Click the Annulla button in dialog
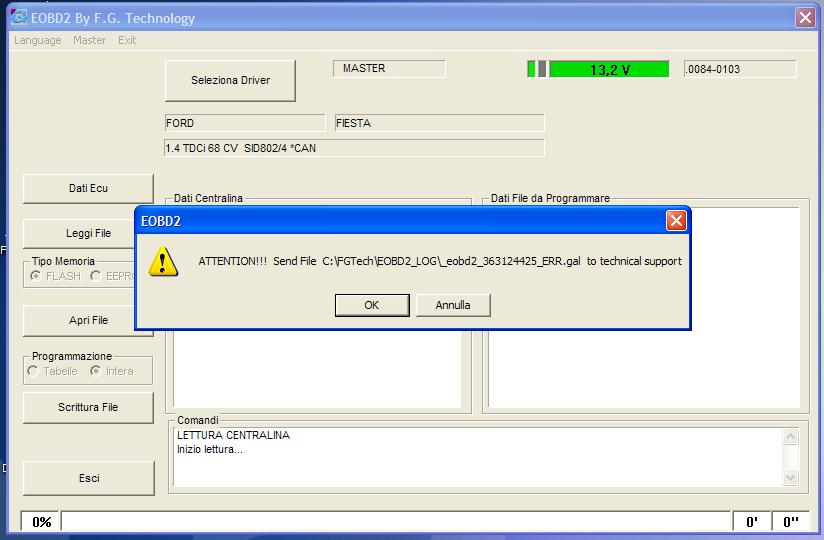 pyautogui.click(x=453, y=305)
